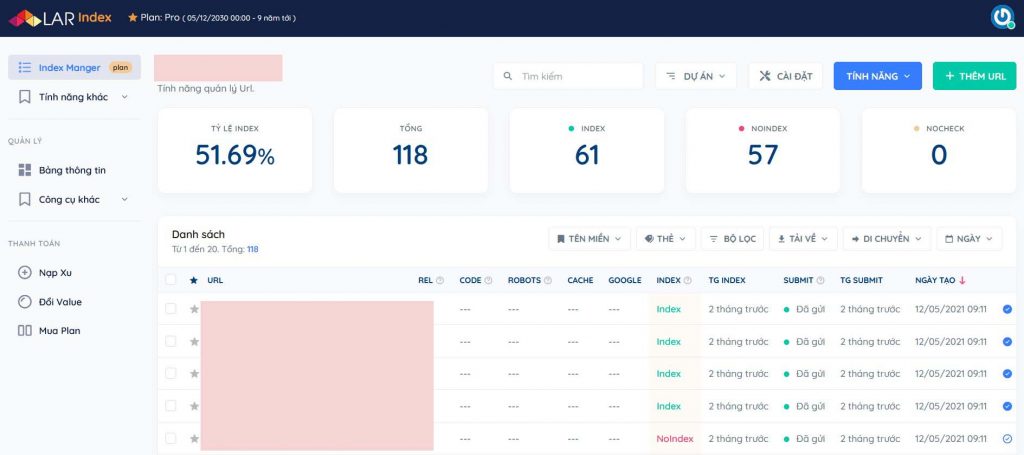Click the help icon beside REL
Screen dimensions: 1024x455
point(440,281)
